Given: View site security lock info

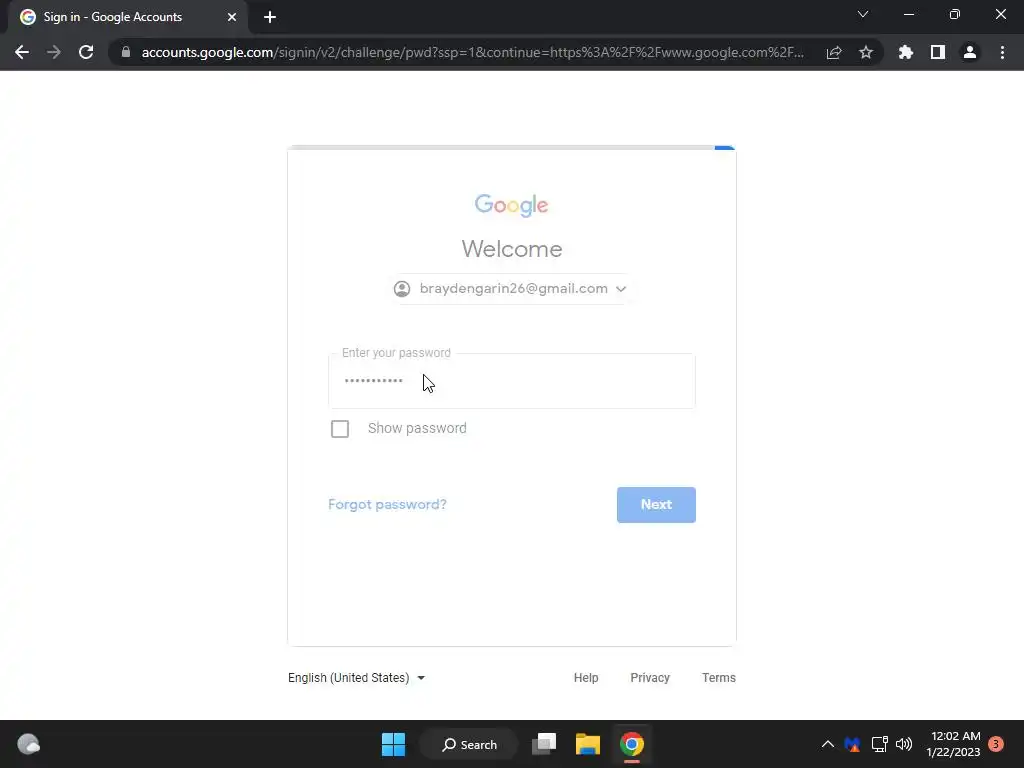Looking at the screenshot, I should pos(126,52).
